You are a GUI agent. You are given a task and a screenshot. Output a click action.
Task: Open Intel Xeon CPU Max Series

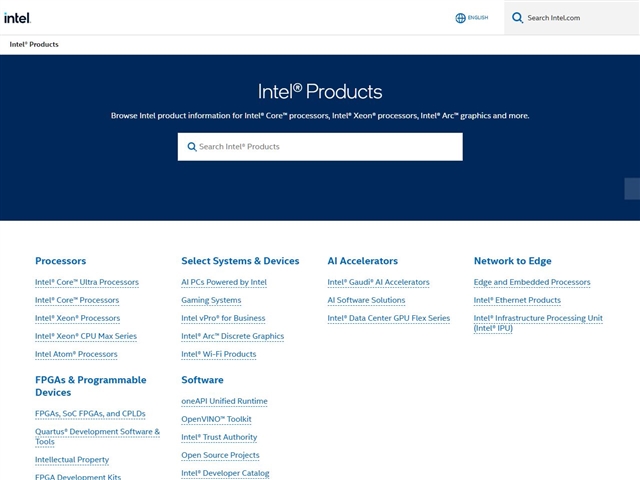pyautogui.click(x=86, y=336)
